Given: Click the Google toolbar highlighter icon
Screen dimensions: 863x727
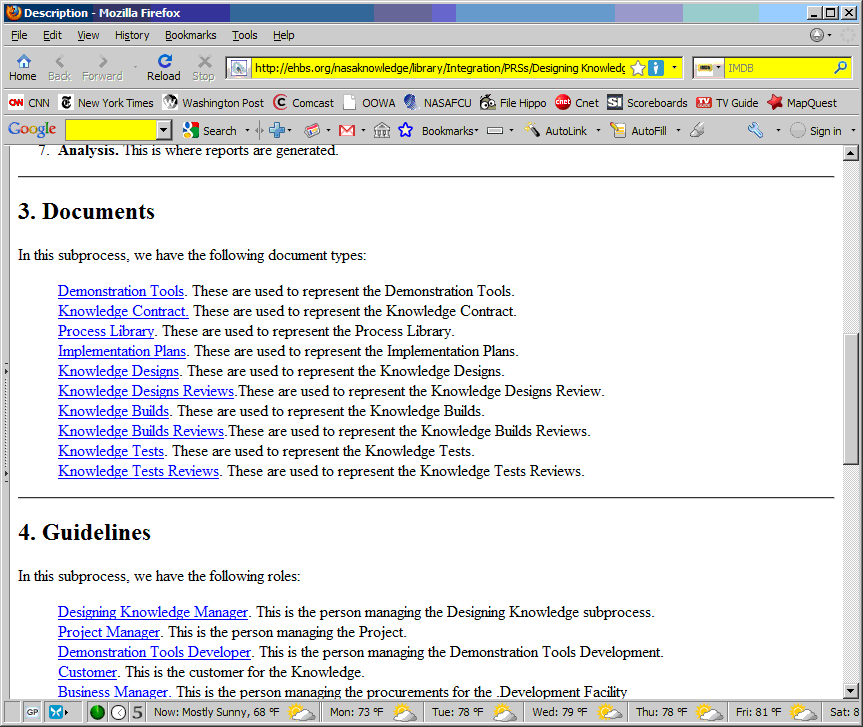Looking at the screenshot, I should click(x=697, y=130).
